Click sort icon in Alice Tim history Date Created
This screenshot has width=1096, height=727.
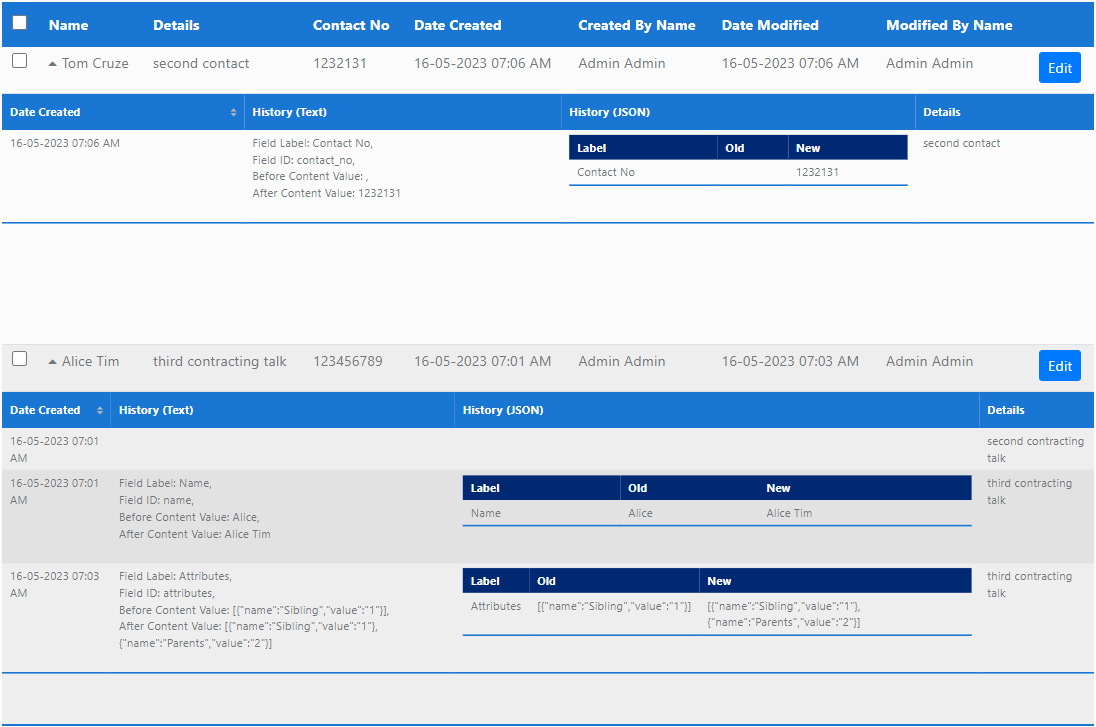tap(100, 410)
